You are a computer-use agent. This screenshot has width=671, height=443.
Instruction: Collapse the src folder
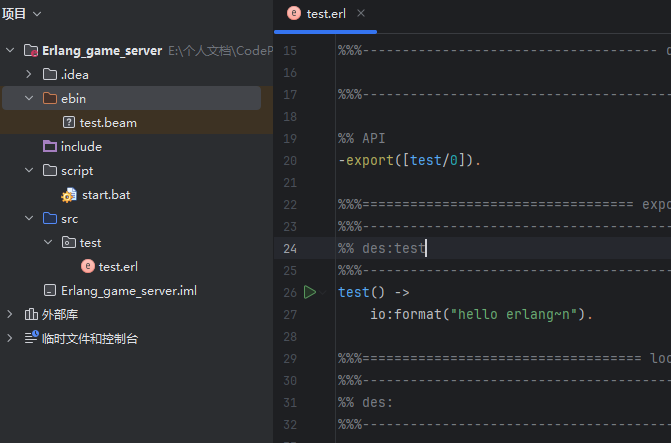29,218
